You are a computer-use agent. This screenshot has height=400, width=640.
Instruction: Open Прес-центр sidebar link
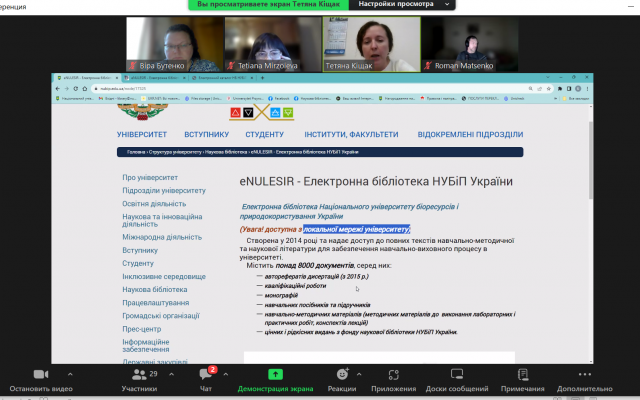click(142, 329)
